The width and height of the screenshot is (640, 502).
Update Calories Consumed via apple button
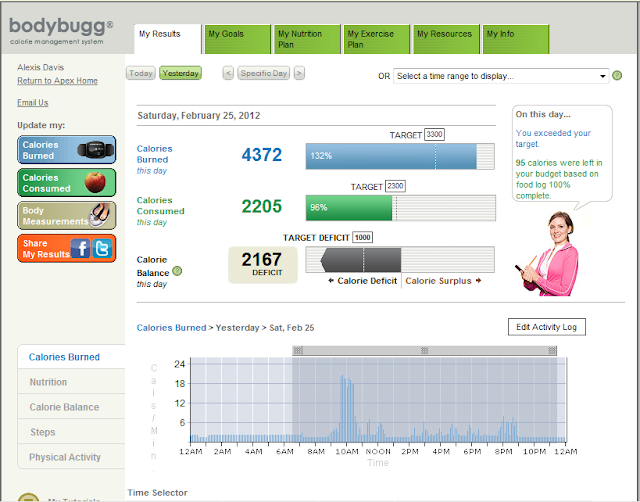tap(67, 183)
